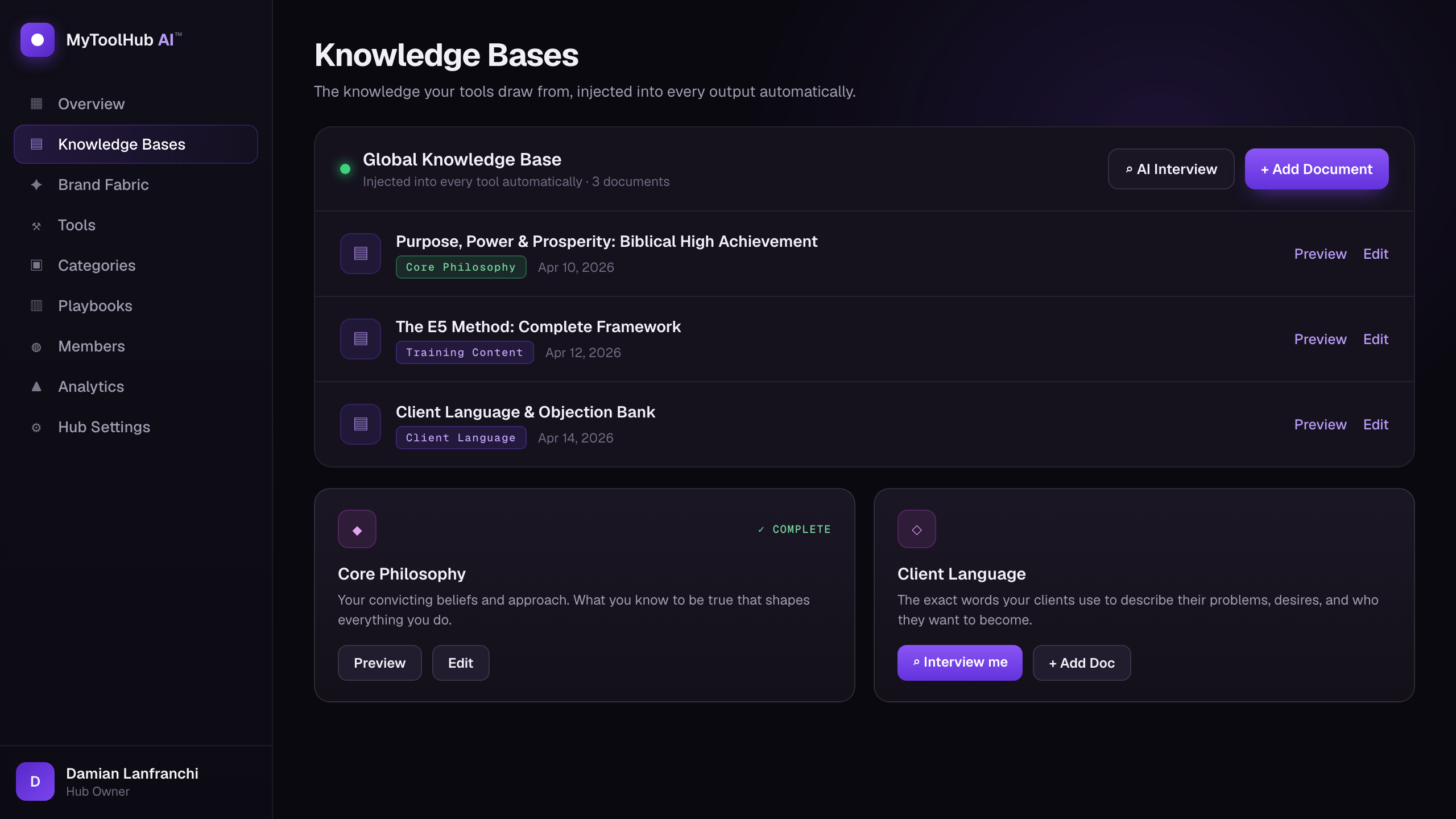Click the Core Philosophy card heading
Screen dimensions: 1456x819
tap(402, 574)
